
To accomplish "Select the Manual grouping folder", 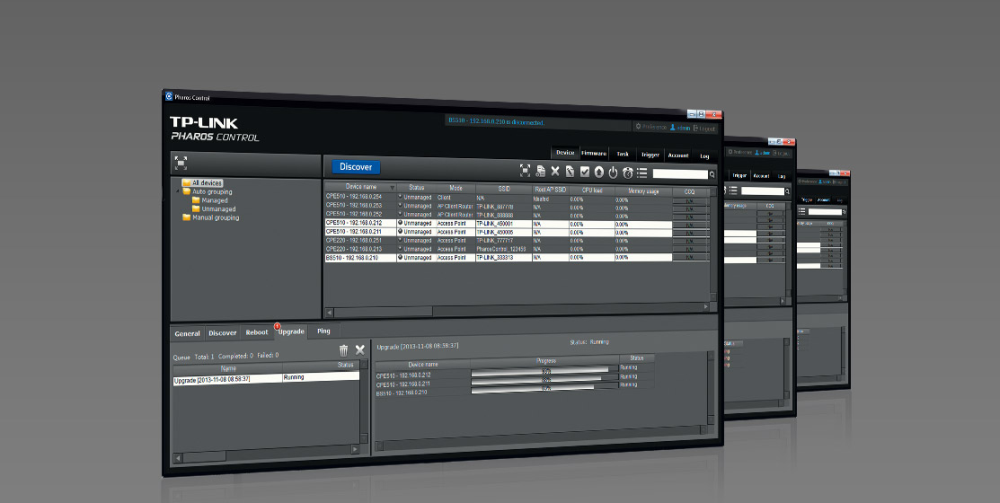I will click(x=215, y=217).
